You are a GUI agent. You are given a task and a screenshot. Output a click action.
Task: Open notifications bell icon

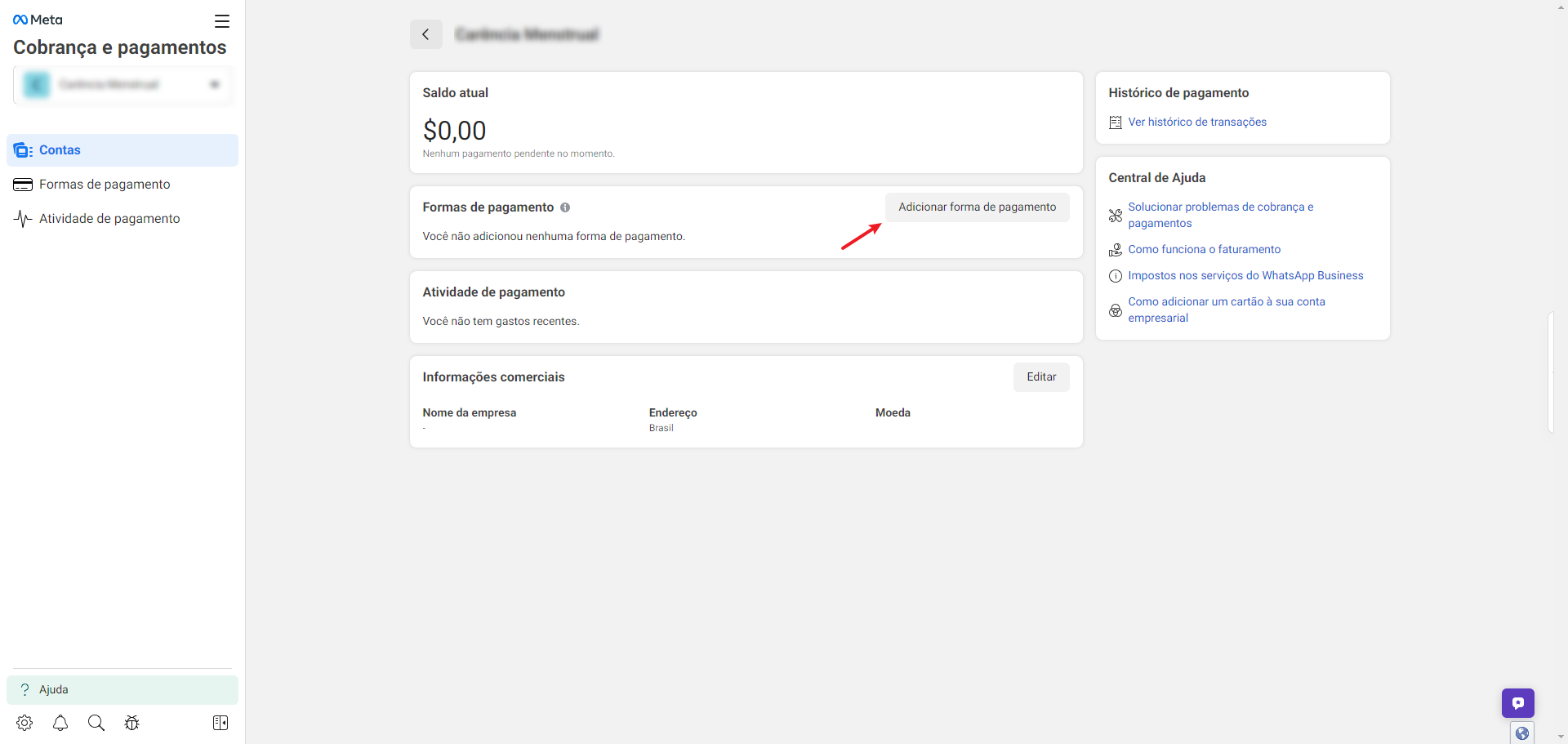click(60, 723)
